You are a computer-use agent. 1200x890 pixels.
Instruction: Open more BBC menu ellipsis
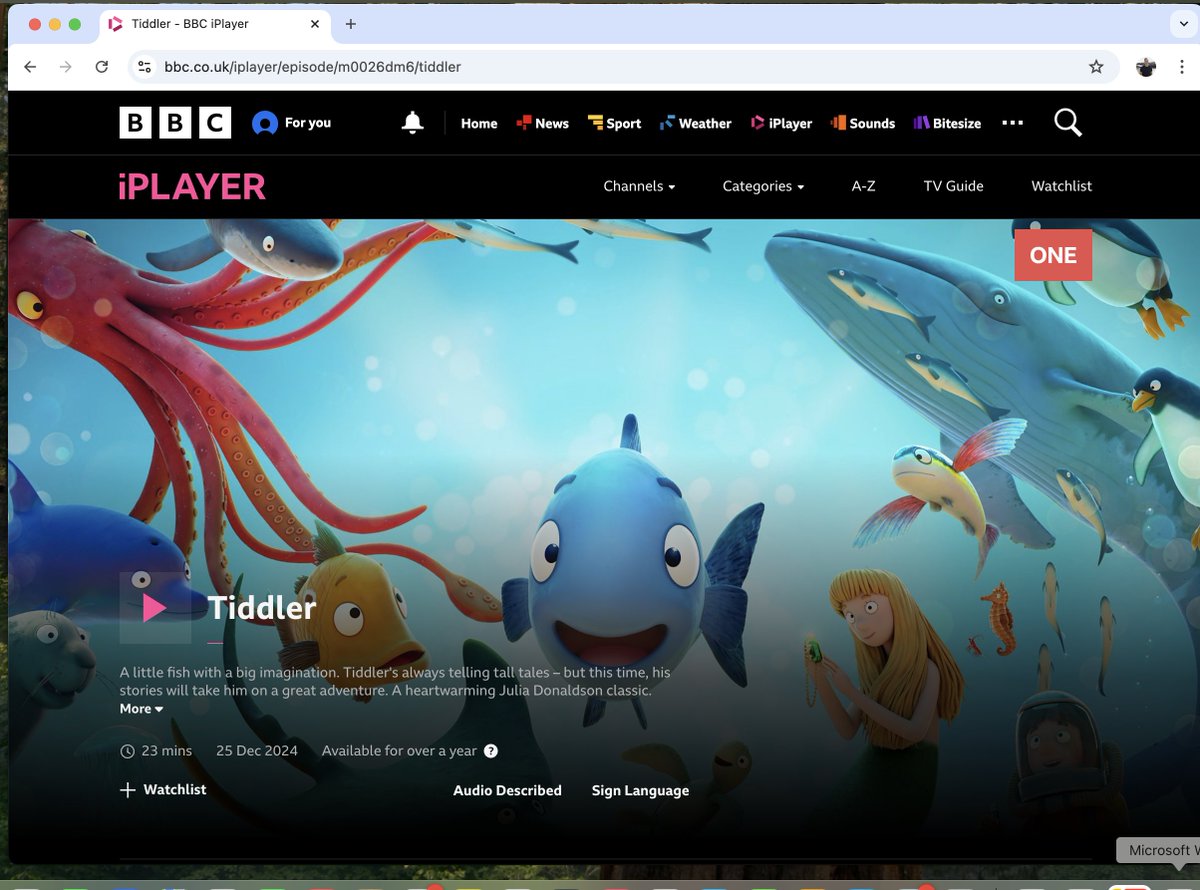coord(1013,123)
